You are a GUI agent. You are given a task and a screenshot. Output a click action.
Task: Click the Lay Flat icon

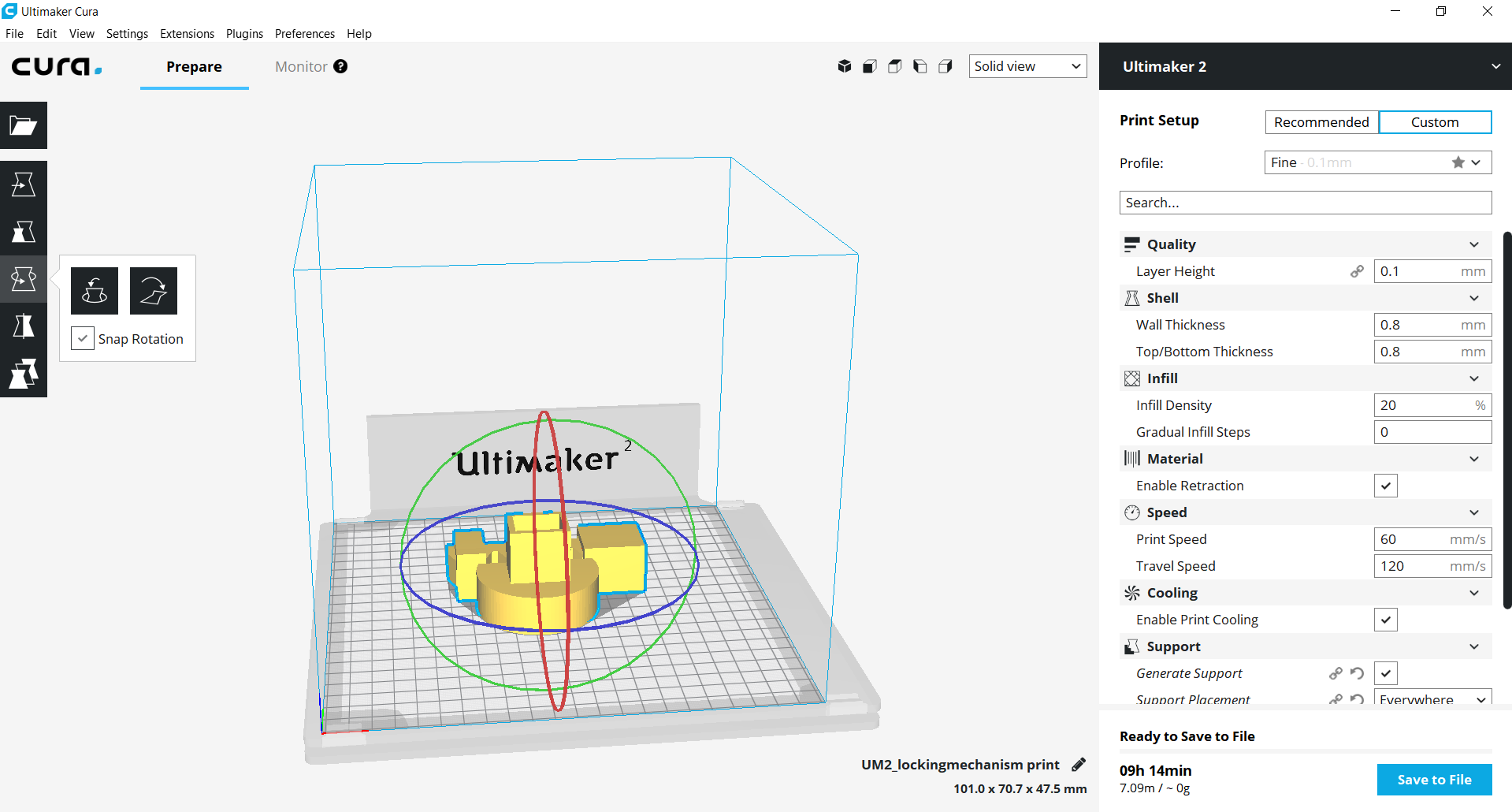[x=154, y=291]
